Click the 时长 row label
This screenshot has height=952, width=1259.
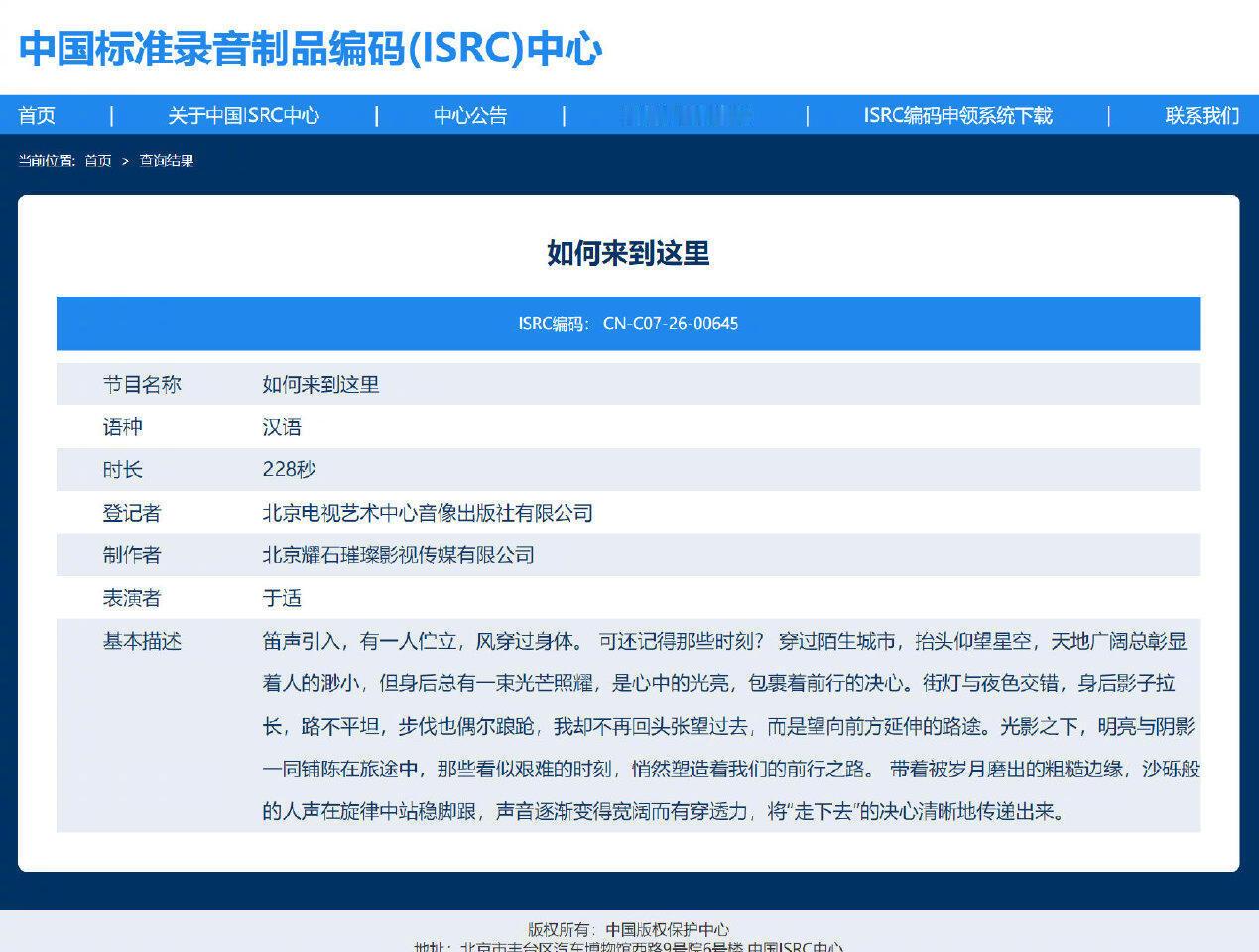[122, 469]
